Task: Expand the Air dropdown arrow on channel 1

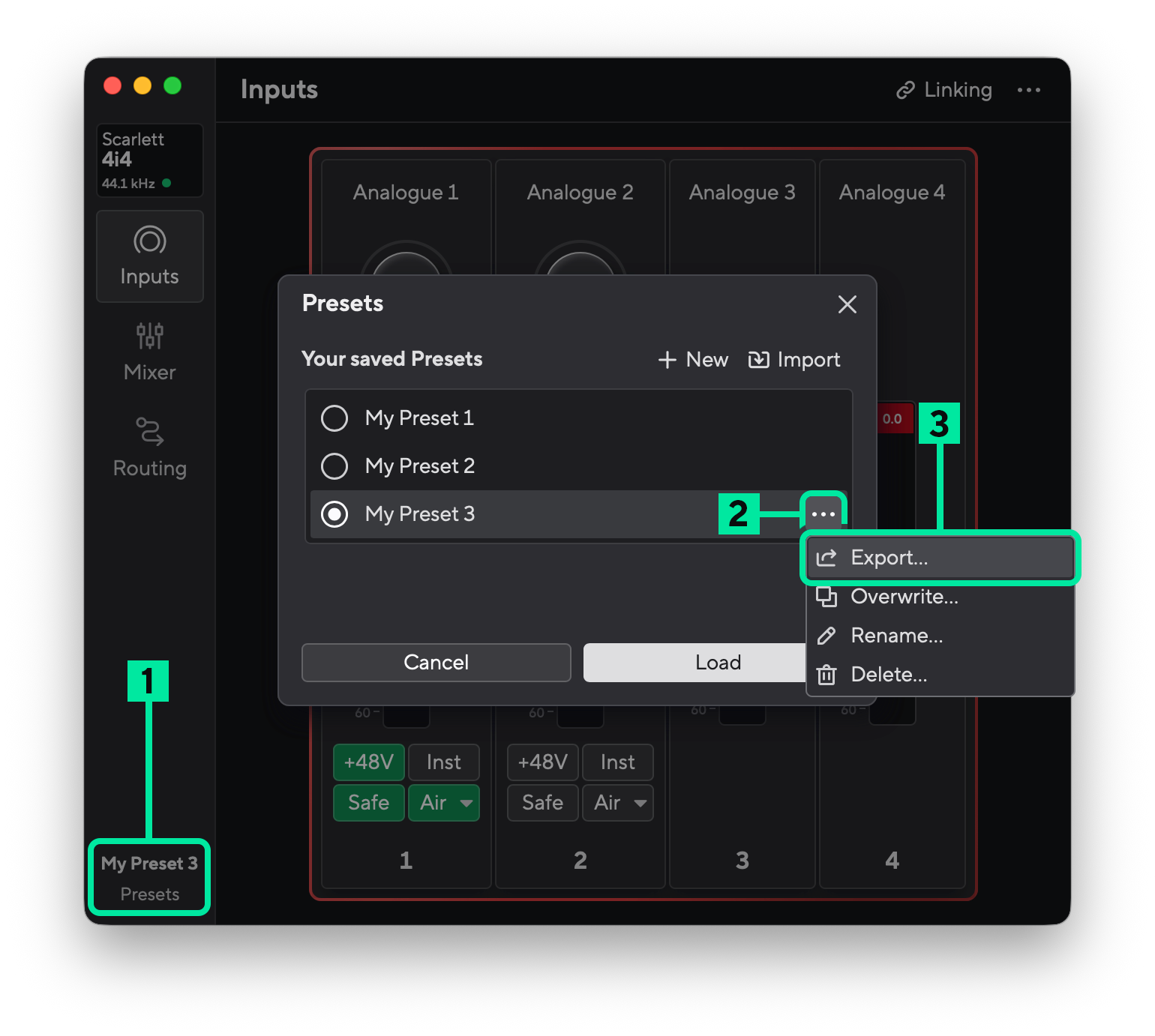Action: pyautogui.click(x=466, y=804)
